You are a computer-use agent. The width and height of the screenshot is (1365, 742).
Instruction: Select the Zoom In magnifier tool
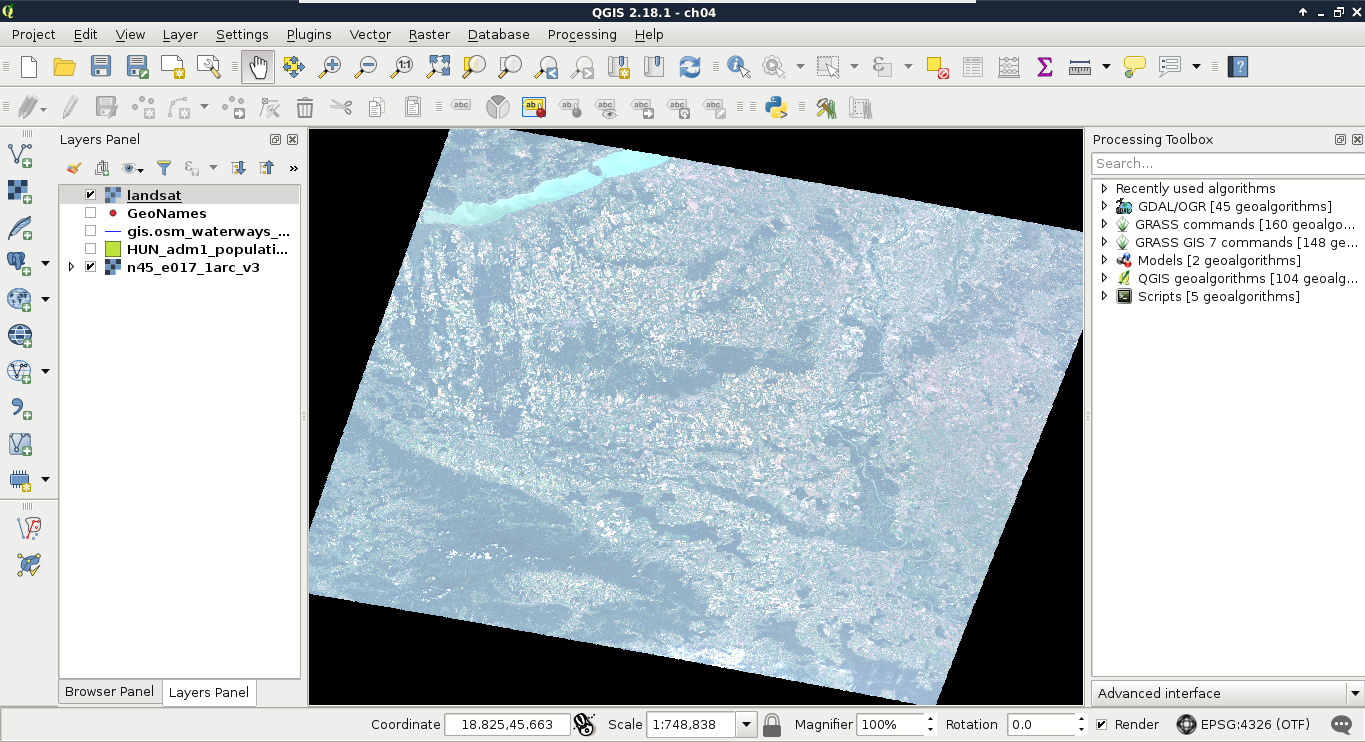click(330, 67)
